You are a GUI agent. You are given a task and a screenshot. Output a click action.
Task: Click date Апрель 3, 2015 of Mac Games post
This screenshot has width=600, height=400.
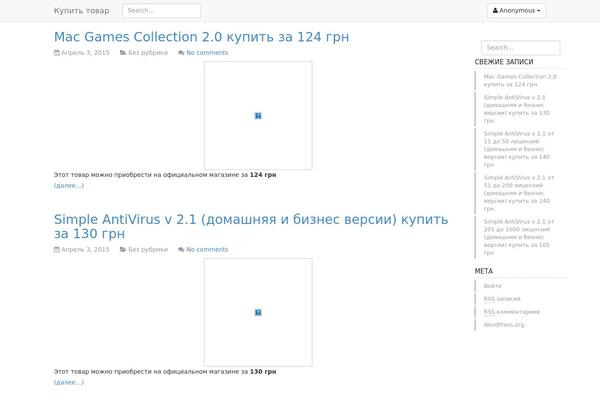(x=85, y=52)
